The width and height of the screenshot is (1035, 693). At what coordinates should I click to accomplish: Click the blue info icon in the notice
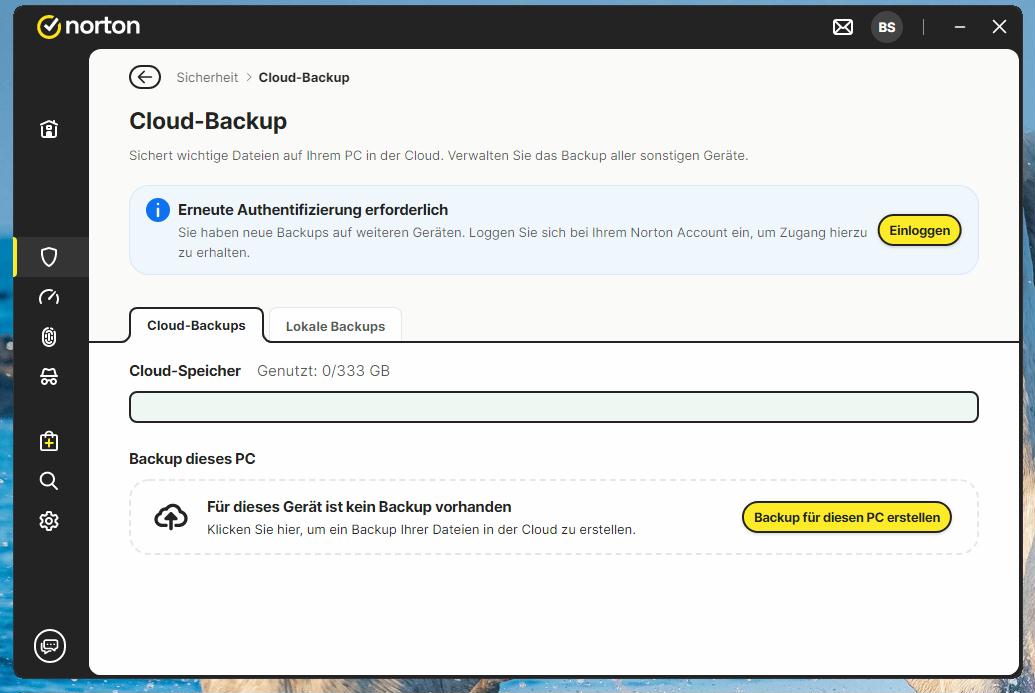coord(157,210)
